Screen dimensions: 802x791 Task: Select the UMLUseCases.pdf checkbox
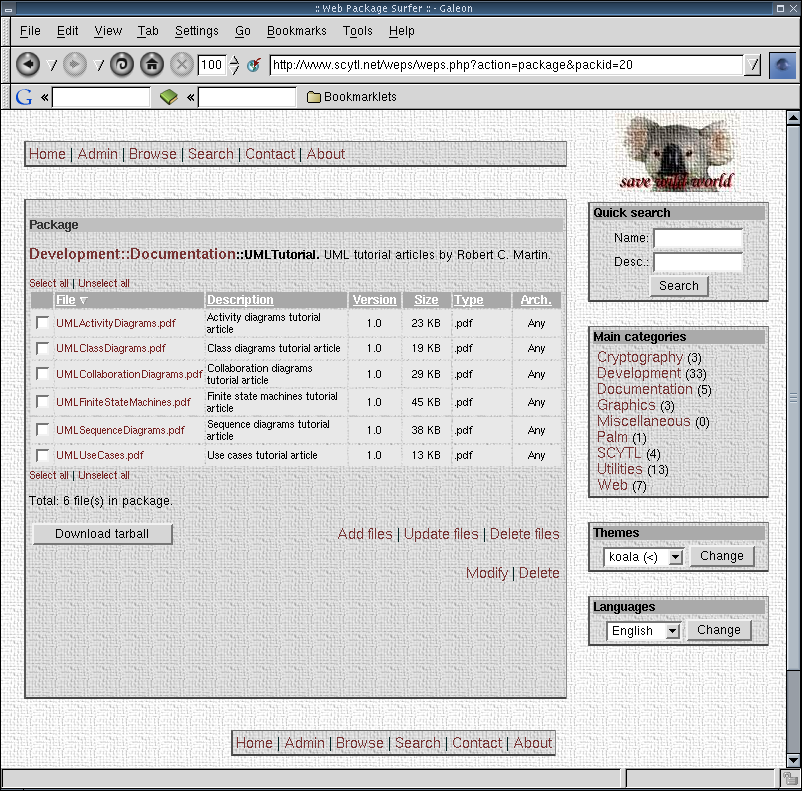42,455
